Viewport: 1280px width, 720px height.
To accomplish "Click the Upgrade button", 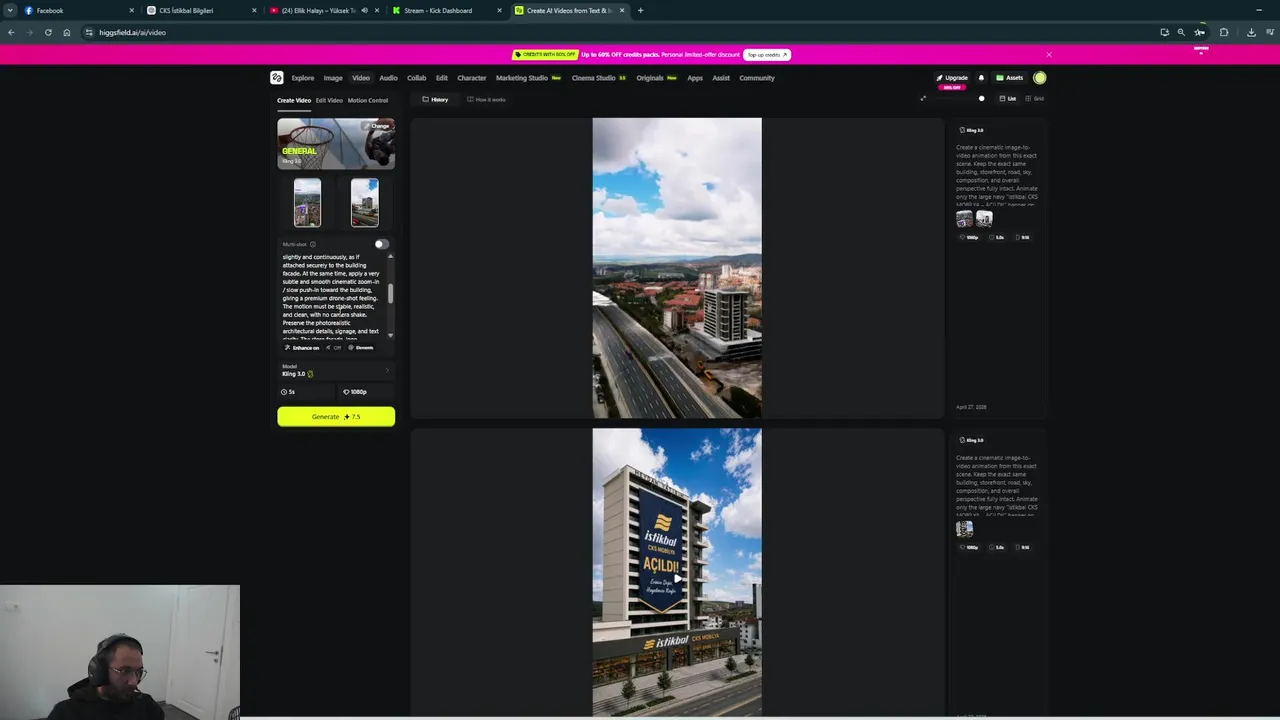I will [x=952, y=78].
